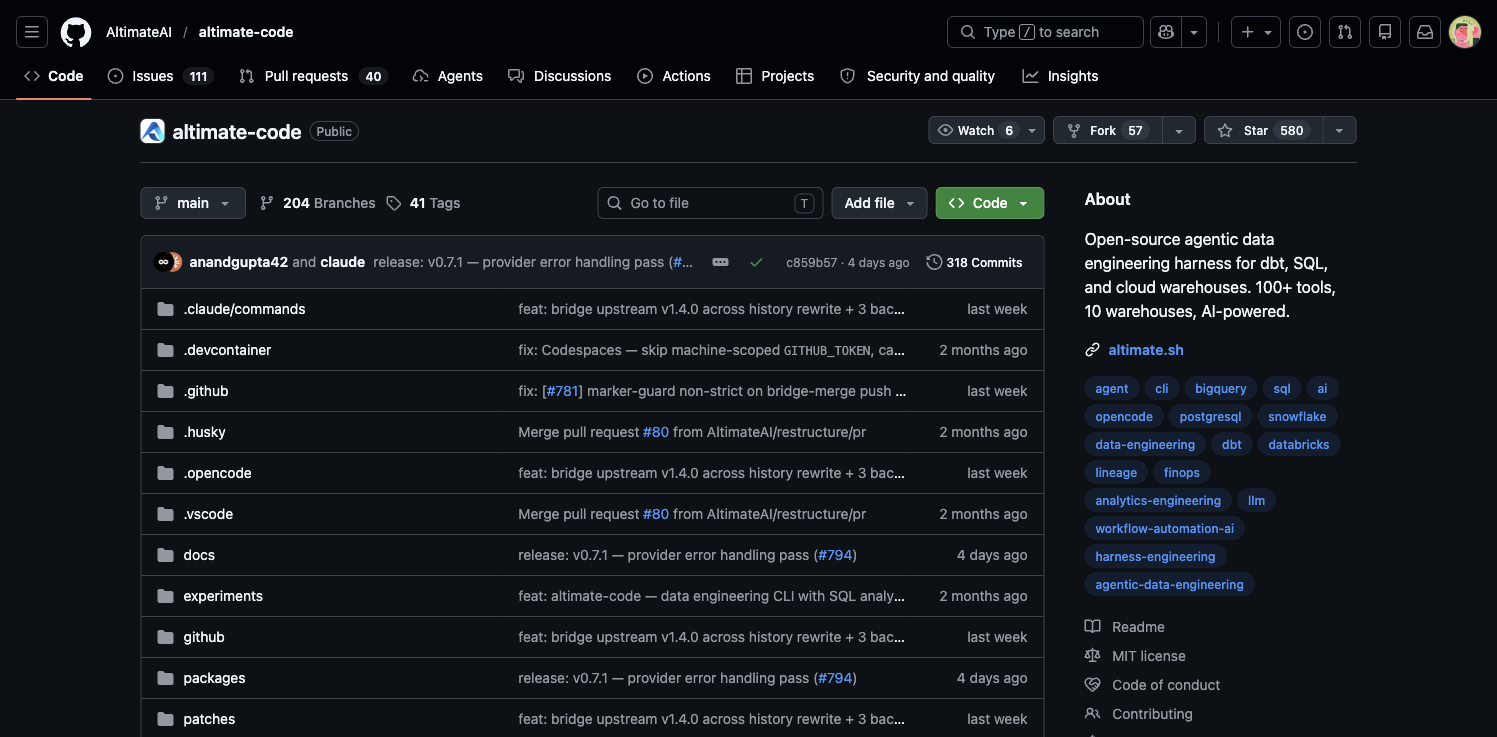This screenshot has width=1497, height=737.
Task: Show commit status green checkmark details
Action: point(756,262)
